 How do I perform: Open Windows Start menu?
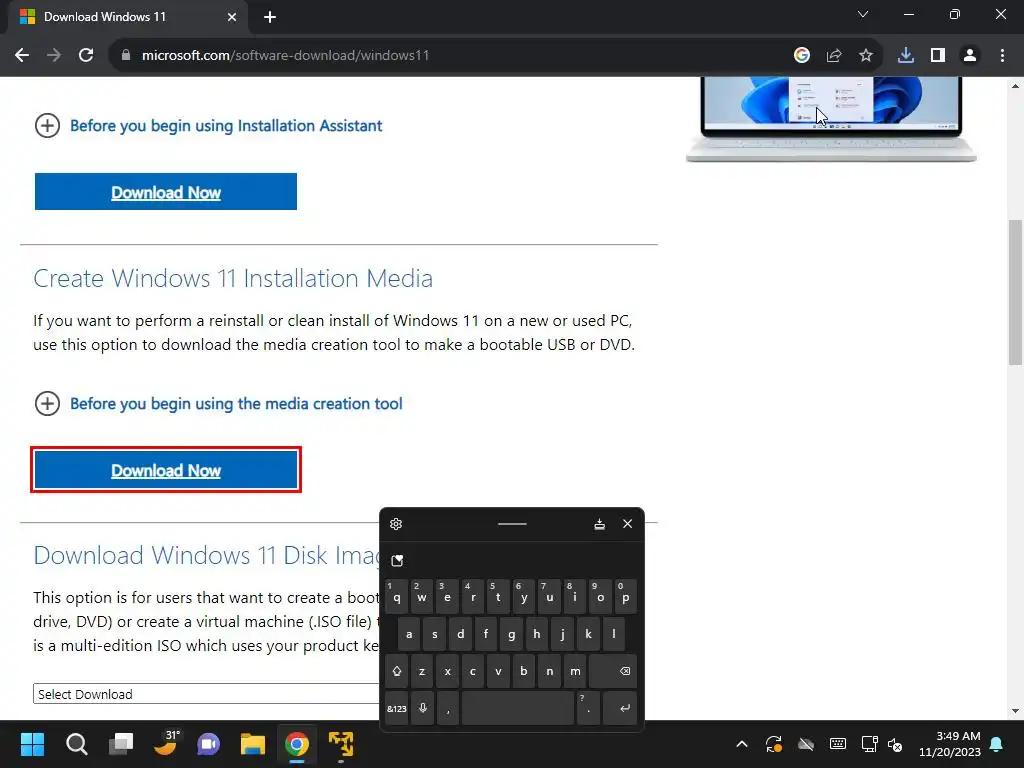[x=32, y=744]
